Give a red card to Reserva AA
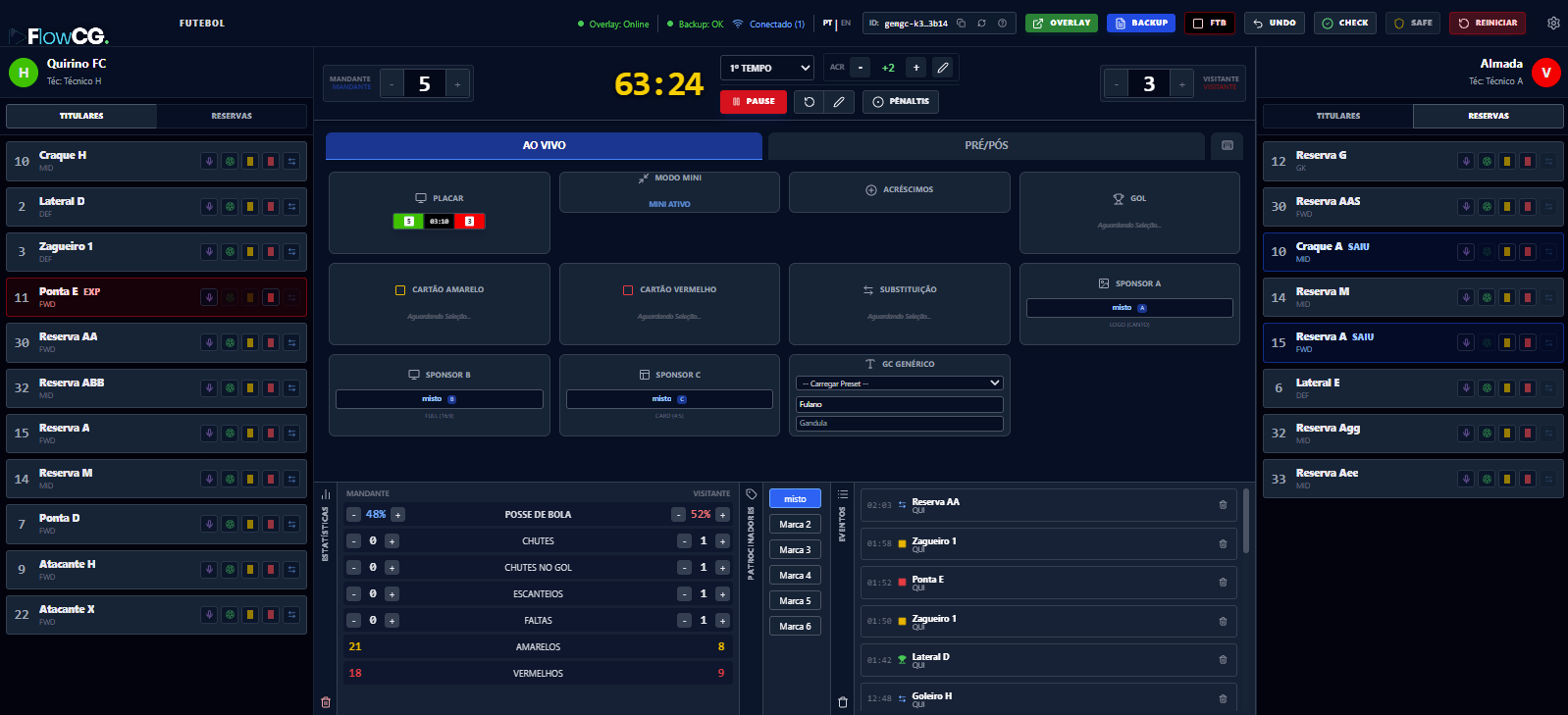This screenshot has width=1568, height=715. coord(271,342)
